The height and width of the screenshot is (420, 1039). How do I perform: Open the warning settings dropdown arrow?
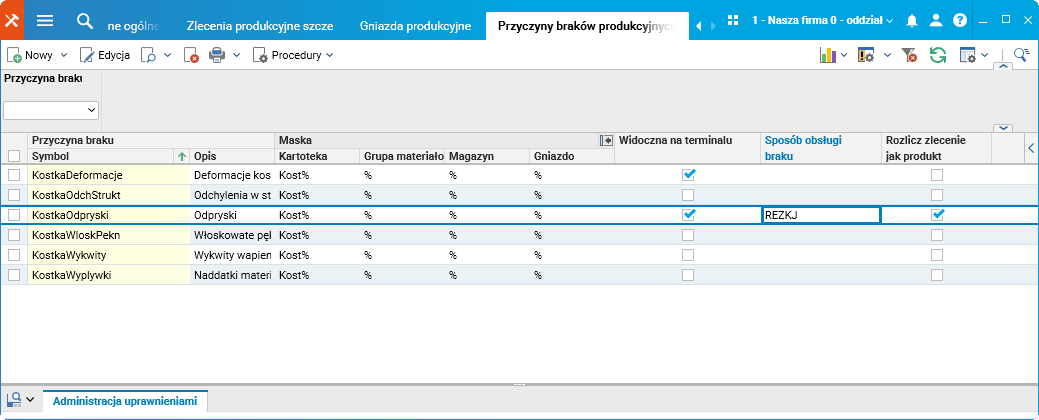pyautogui.click(x=887, y=56)
